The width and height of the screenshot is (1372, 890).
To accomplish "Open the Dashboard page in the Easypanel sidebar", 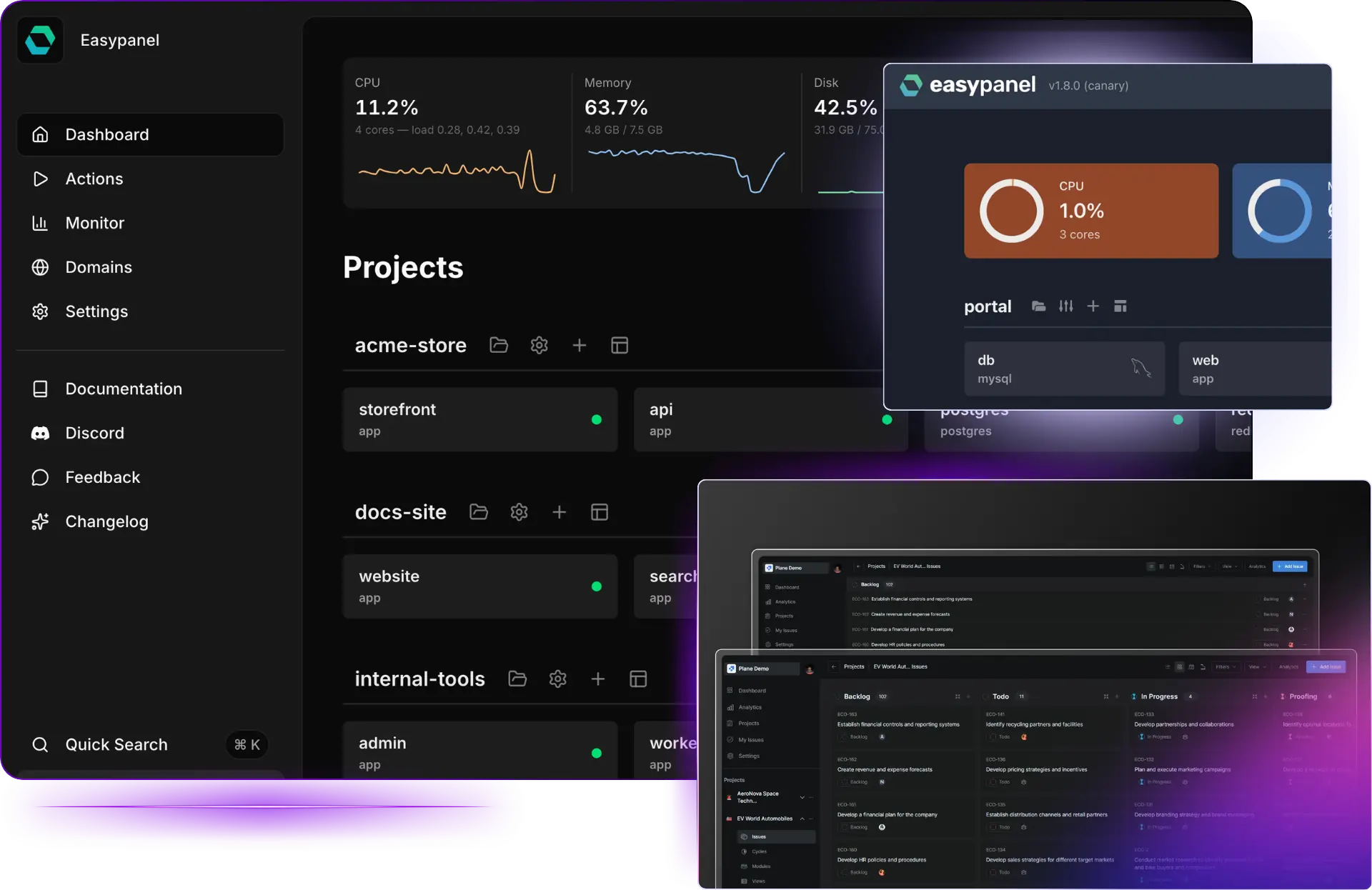I will (150, 134).
